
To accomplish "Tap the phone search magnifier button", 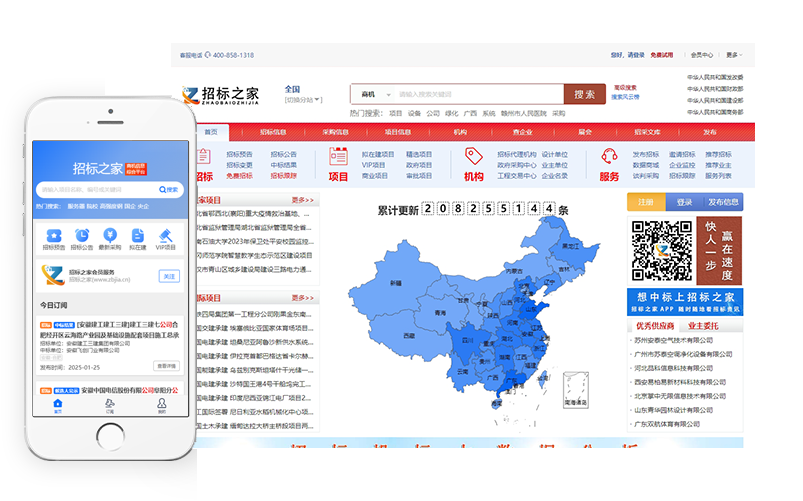I will (x=168, y=190).
